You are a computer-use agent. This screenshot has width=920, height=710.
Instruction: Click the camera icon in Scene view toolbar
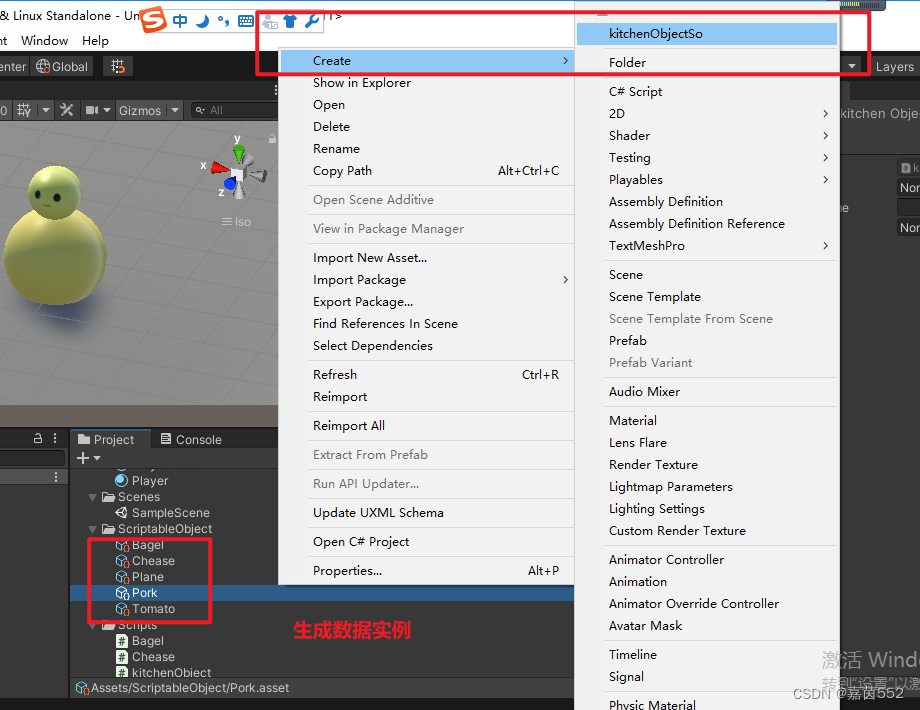[94, 109]
